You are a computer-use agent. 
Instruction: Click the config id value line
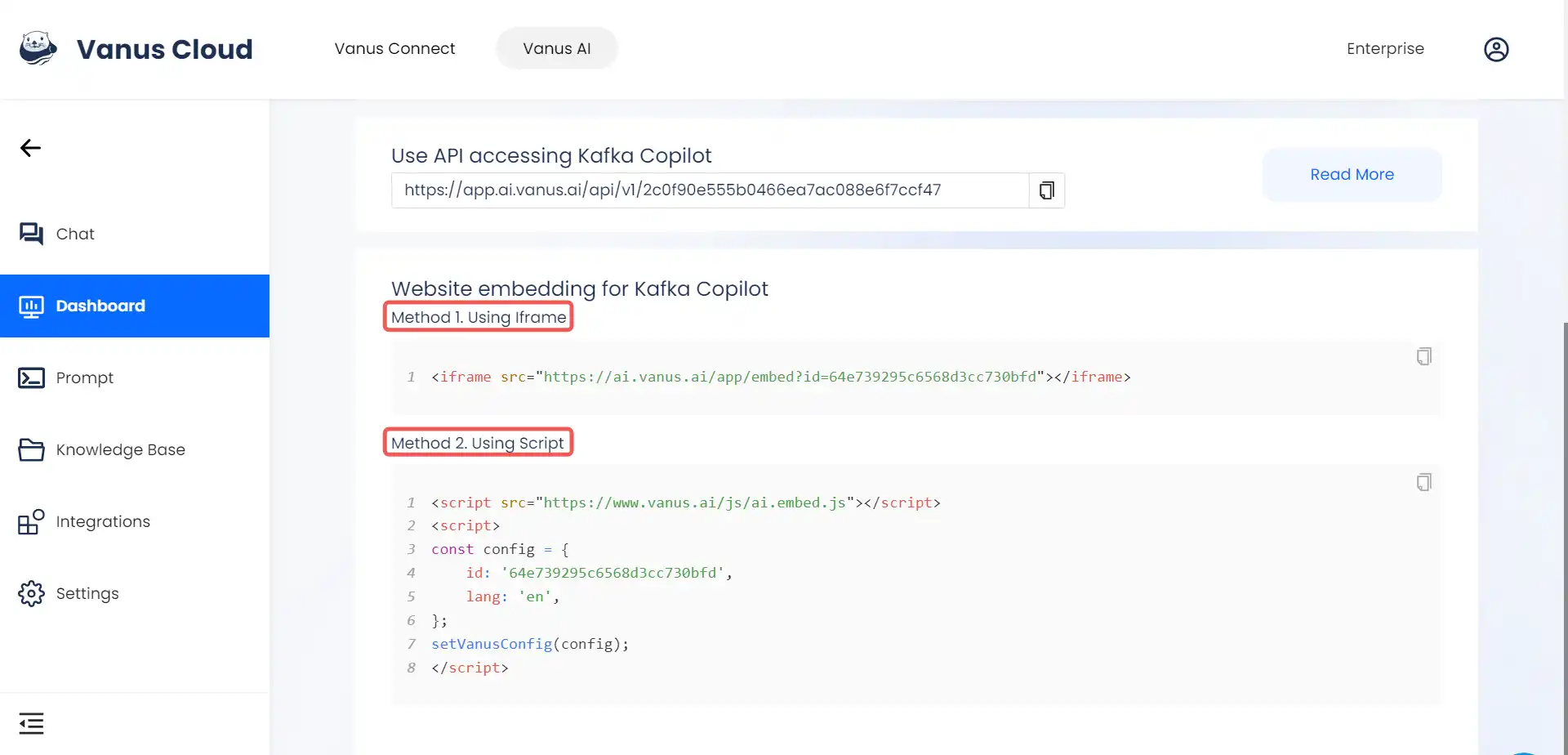599,573
